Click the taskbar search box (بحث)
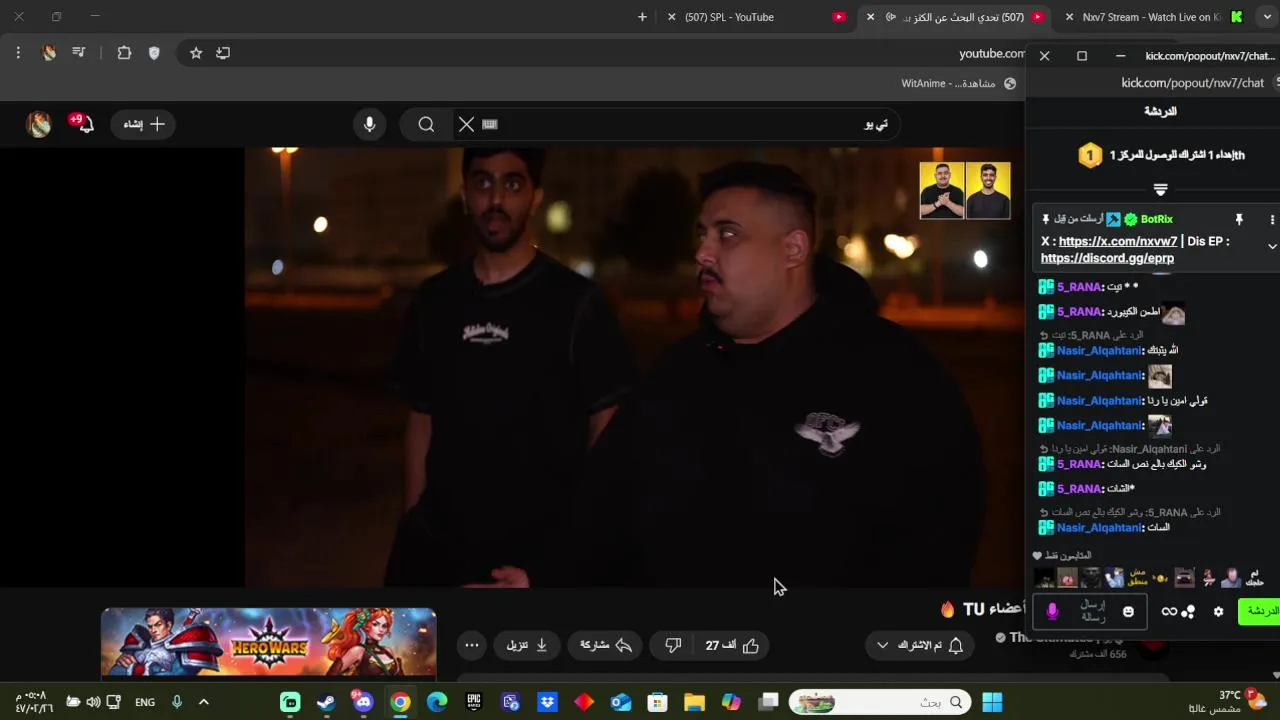 pyautogui.click(x=882, y=702)
